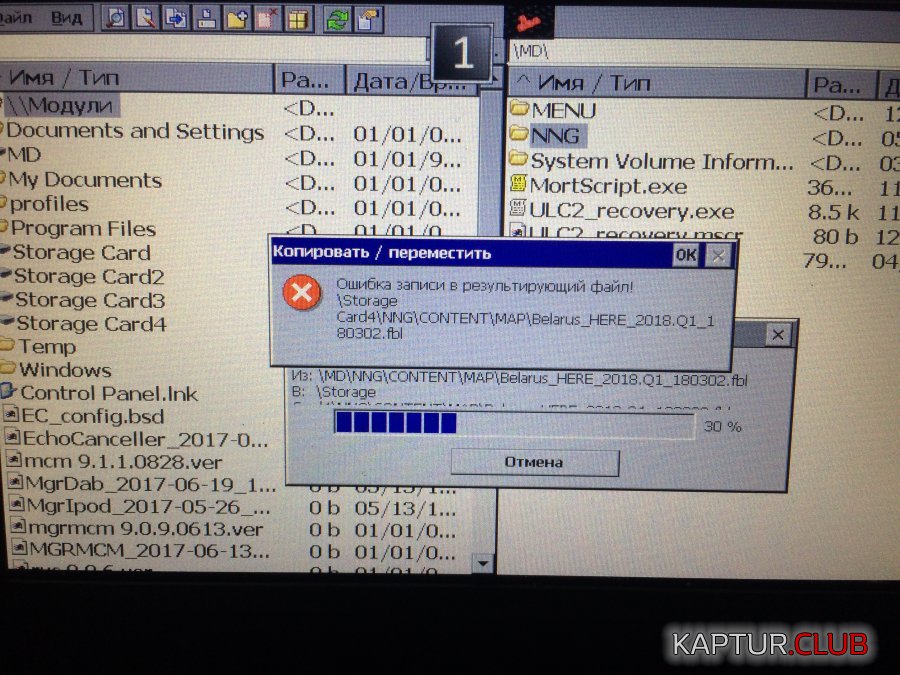Close the copy progress window
This screenshot has height=675, width=900.
click(x=778, y=335)
